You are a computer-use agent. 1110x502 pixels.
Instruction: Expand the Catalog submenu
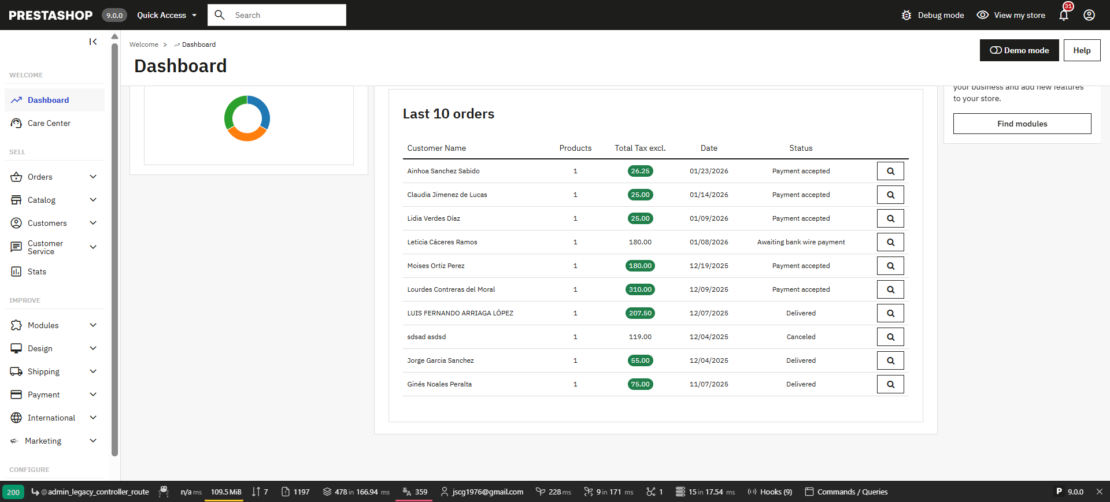[x=93, y=200]
